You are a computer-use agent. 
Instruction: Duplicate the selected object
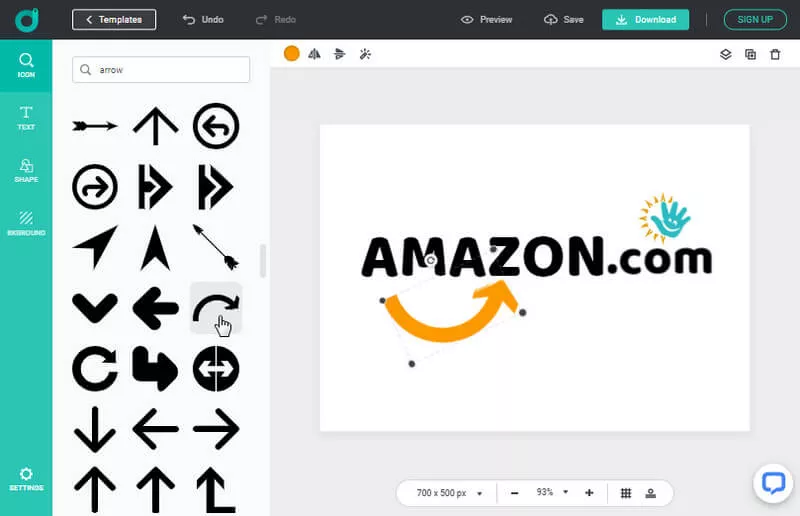coord(751,54)
